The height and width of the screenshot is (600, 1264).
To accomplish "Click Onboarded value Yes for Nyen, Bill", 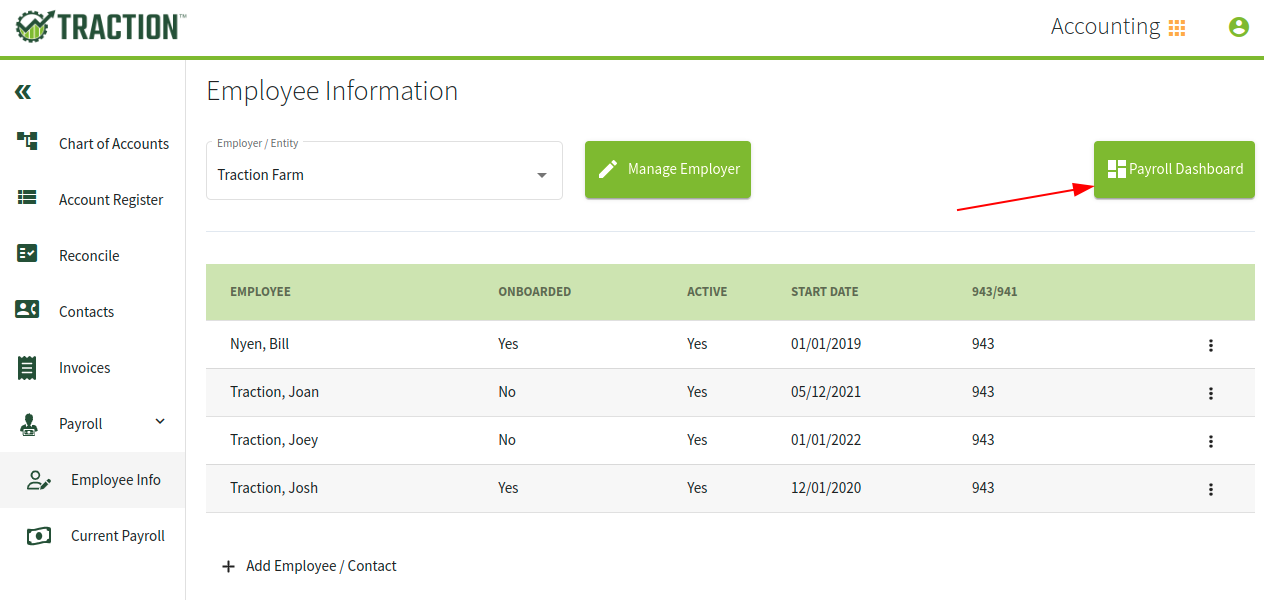I will (508, 344).
